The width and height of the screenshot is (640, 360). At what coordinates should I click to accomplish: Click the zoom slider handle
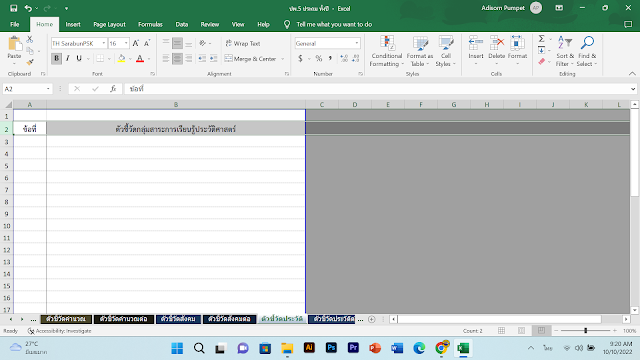[x=585, y=331]
